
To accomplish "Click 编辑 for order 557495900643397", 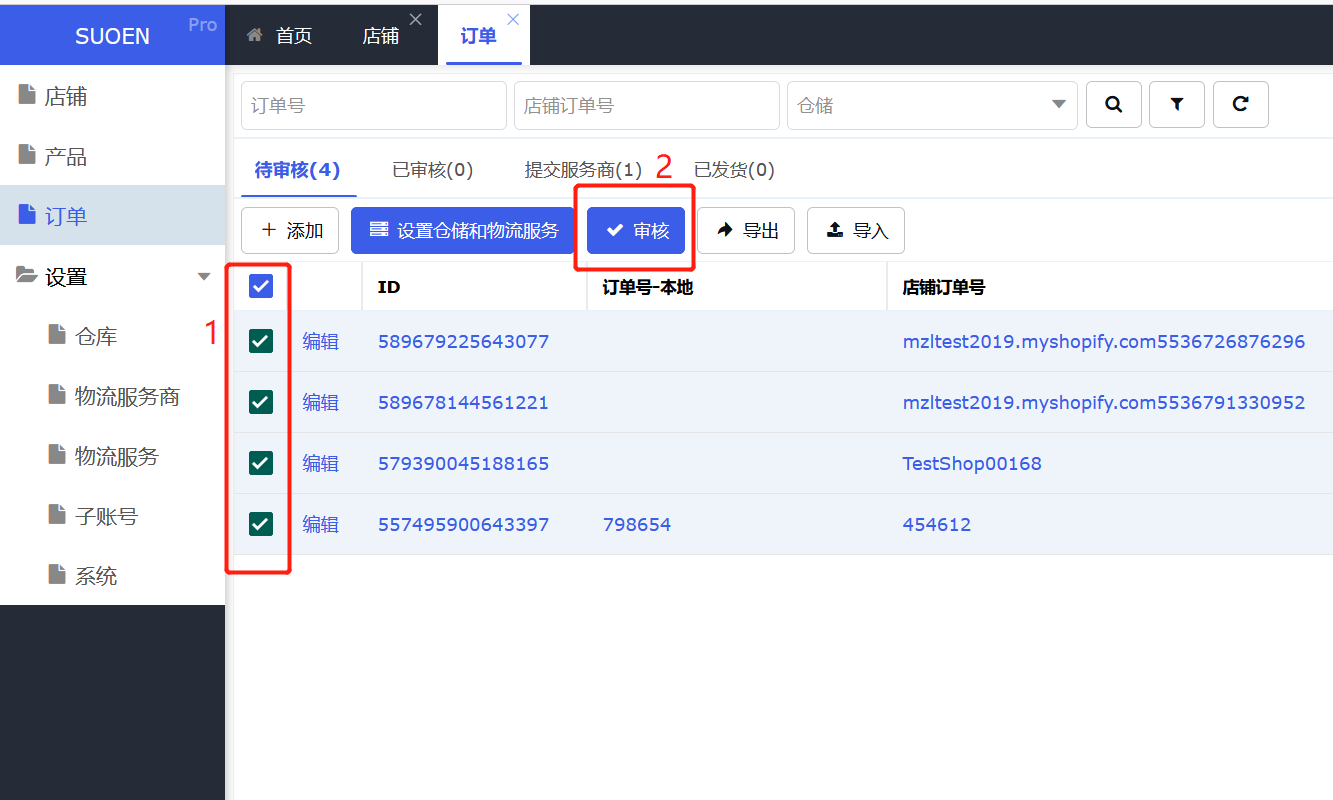I will pos(321,524).
